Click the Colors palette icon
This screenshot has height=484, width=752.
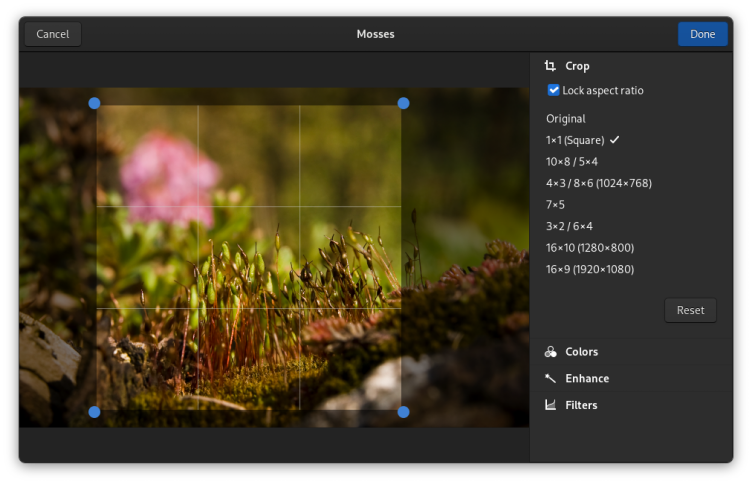coord(550,352)
